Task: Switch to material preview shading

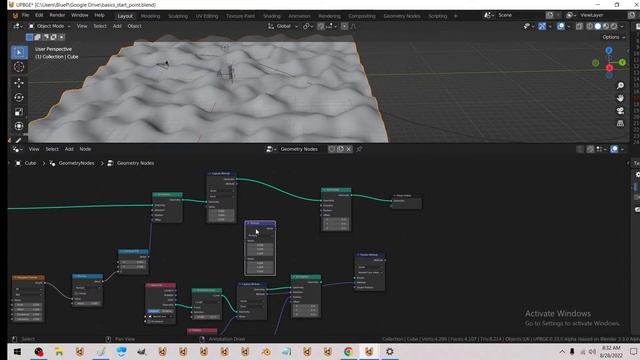Action: pyautogui.click(x=606, y=26)
